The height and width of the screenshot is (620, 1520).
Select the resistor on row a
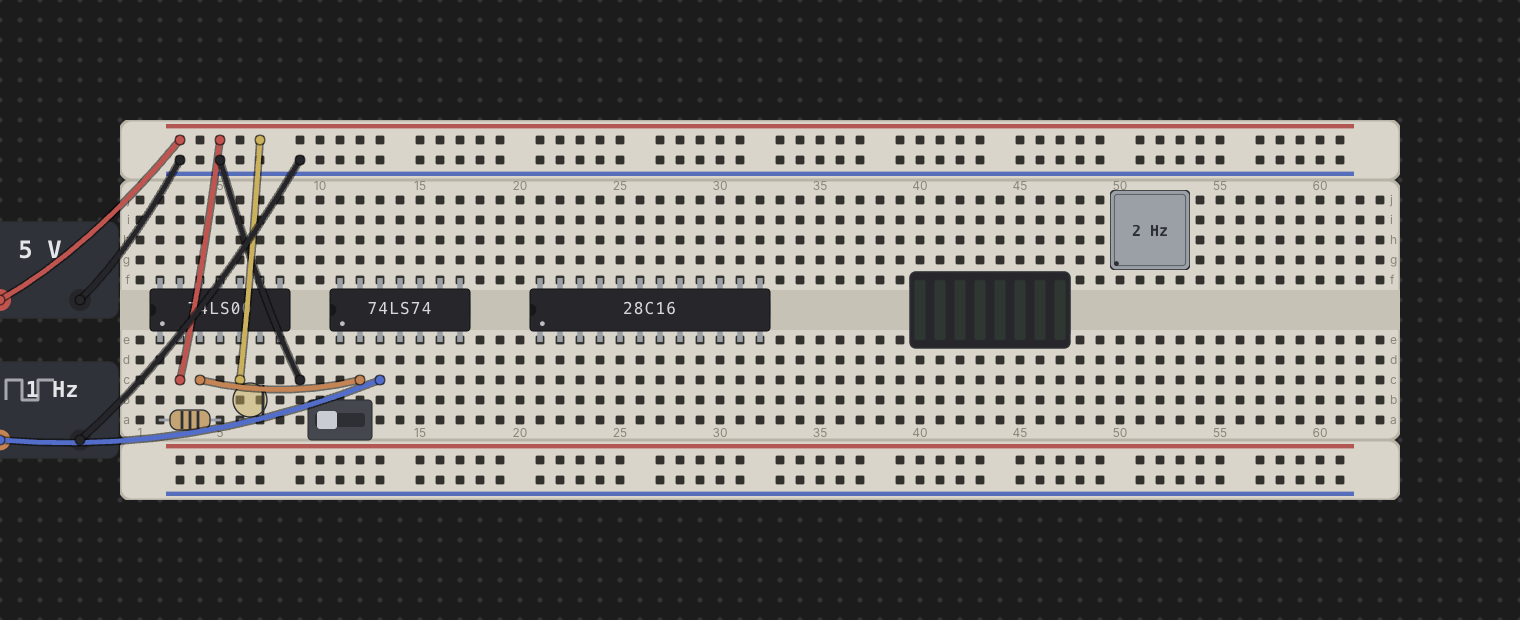[x=190, y=420]
